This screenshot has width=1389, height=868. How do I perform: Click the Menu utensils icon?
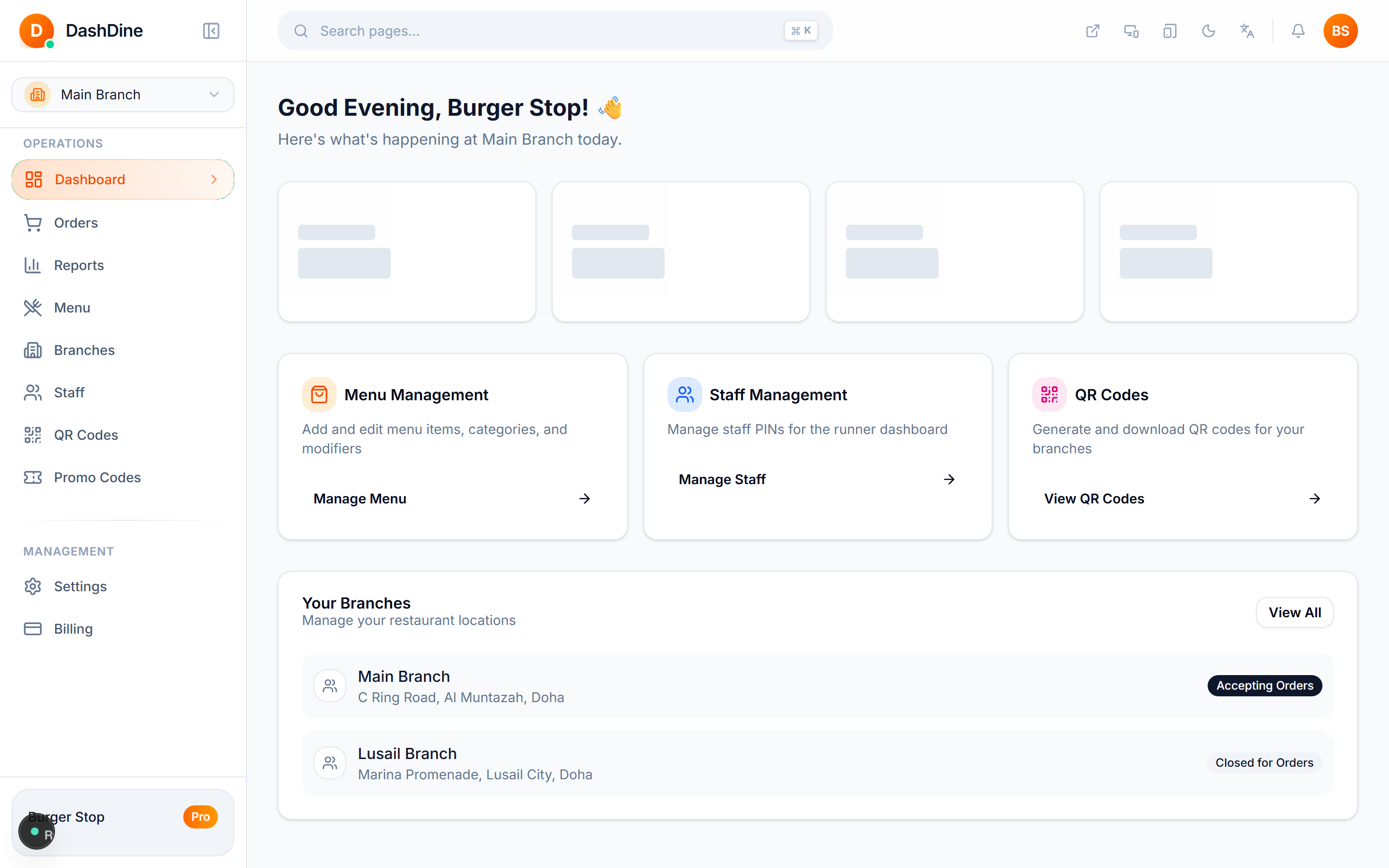click(33, 308)
